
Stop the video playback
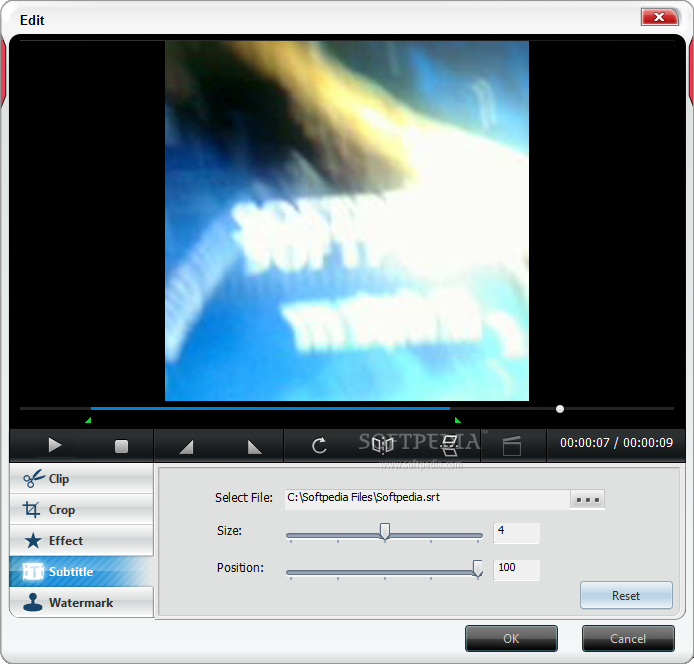point(121,446)
